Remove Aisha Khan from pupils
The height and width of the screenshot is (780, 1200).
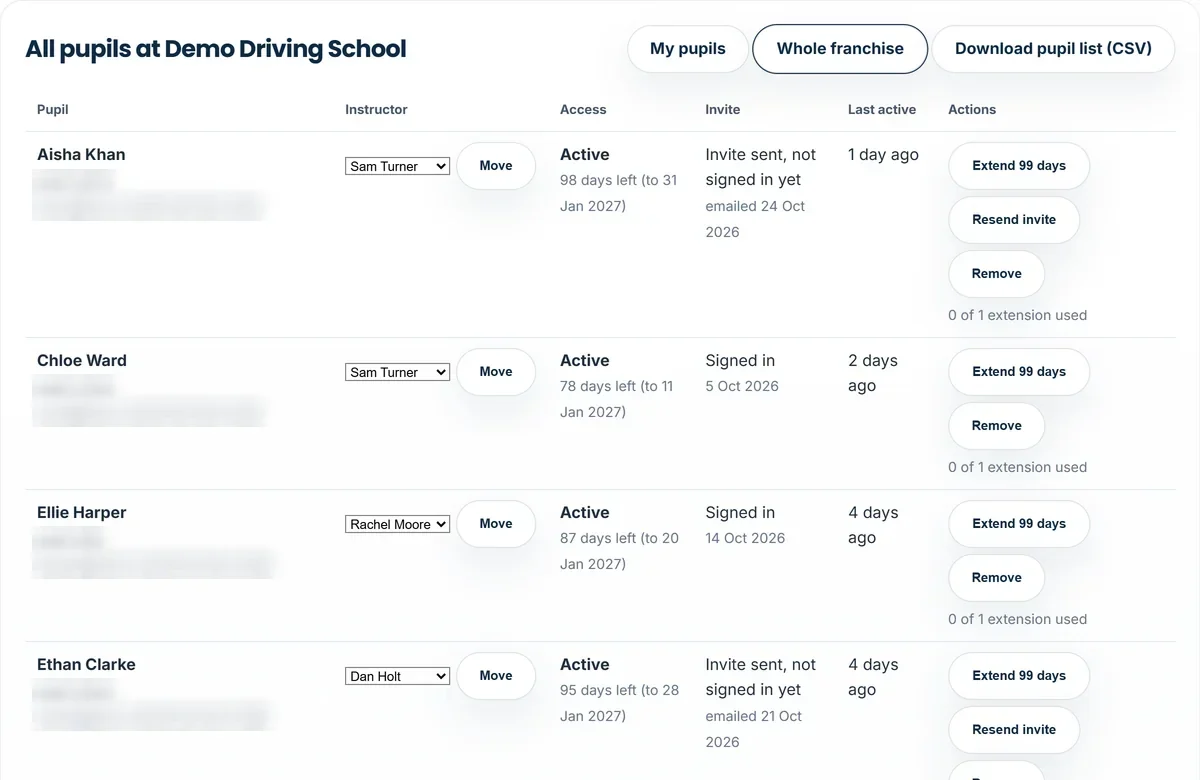coord(997,274)
